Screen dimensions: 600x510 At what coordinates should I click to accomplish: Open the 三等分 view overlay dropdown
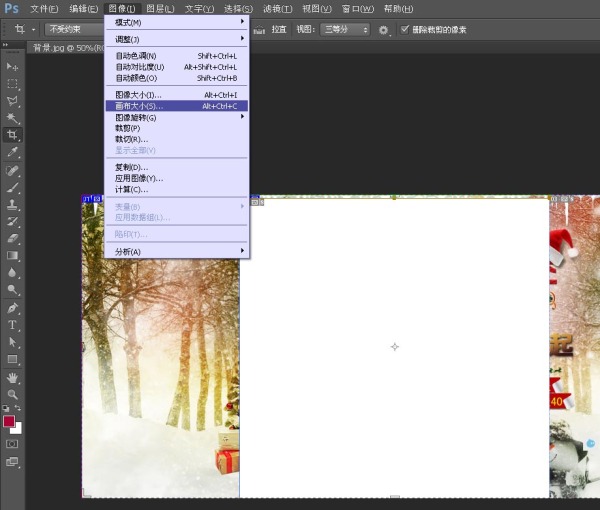[x=345, y=30]
